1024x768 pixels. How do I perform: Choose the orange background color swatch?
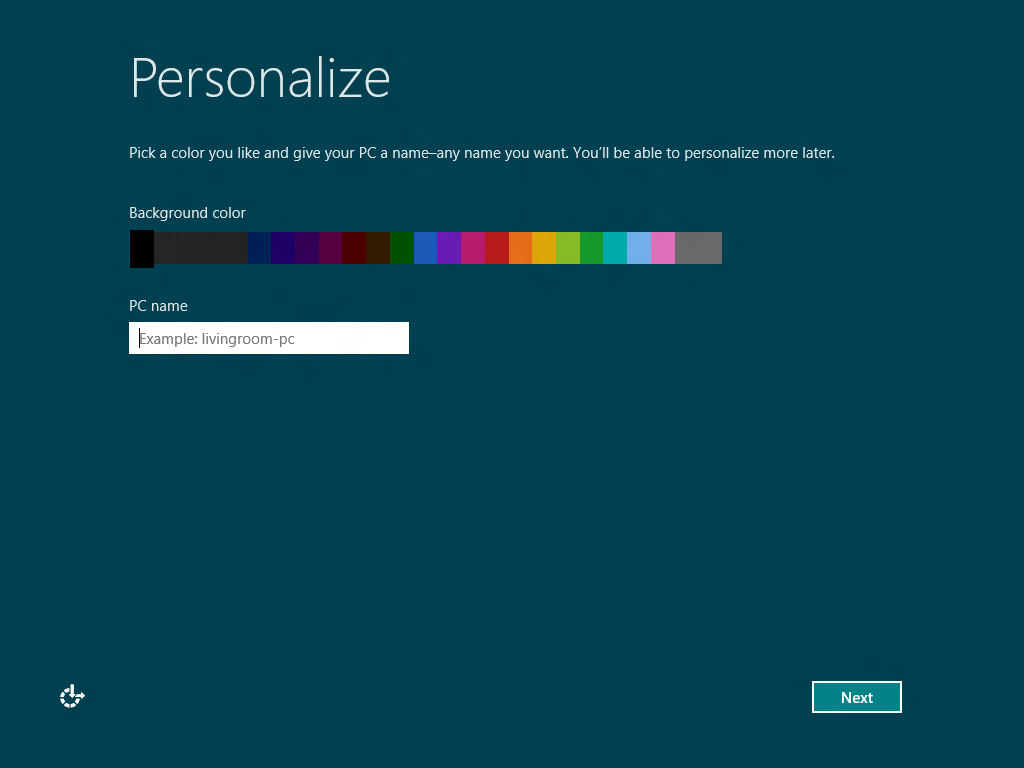520,248
